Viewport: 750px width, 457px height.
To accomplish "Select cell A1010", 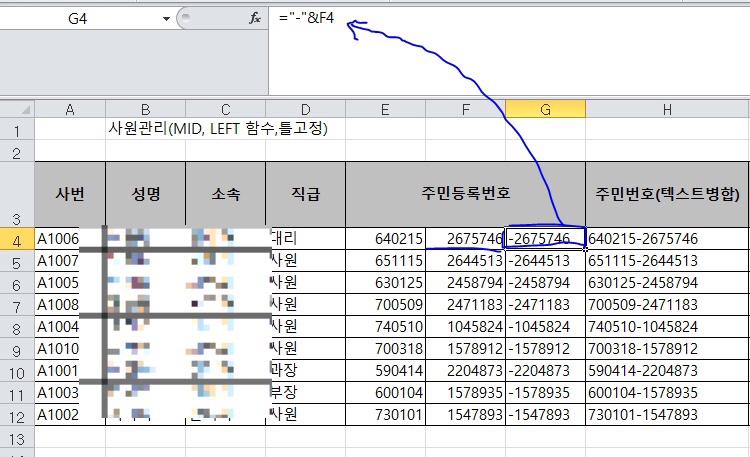I will [x=70, y=349].
